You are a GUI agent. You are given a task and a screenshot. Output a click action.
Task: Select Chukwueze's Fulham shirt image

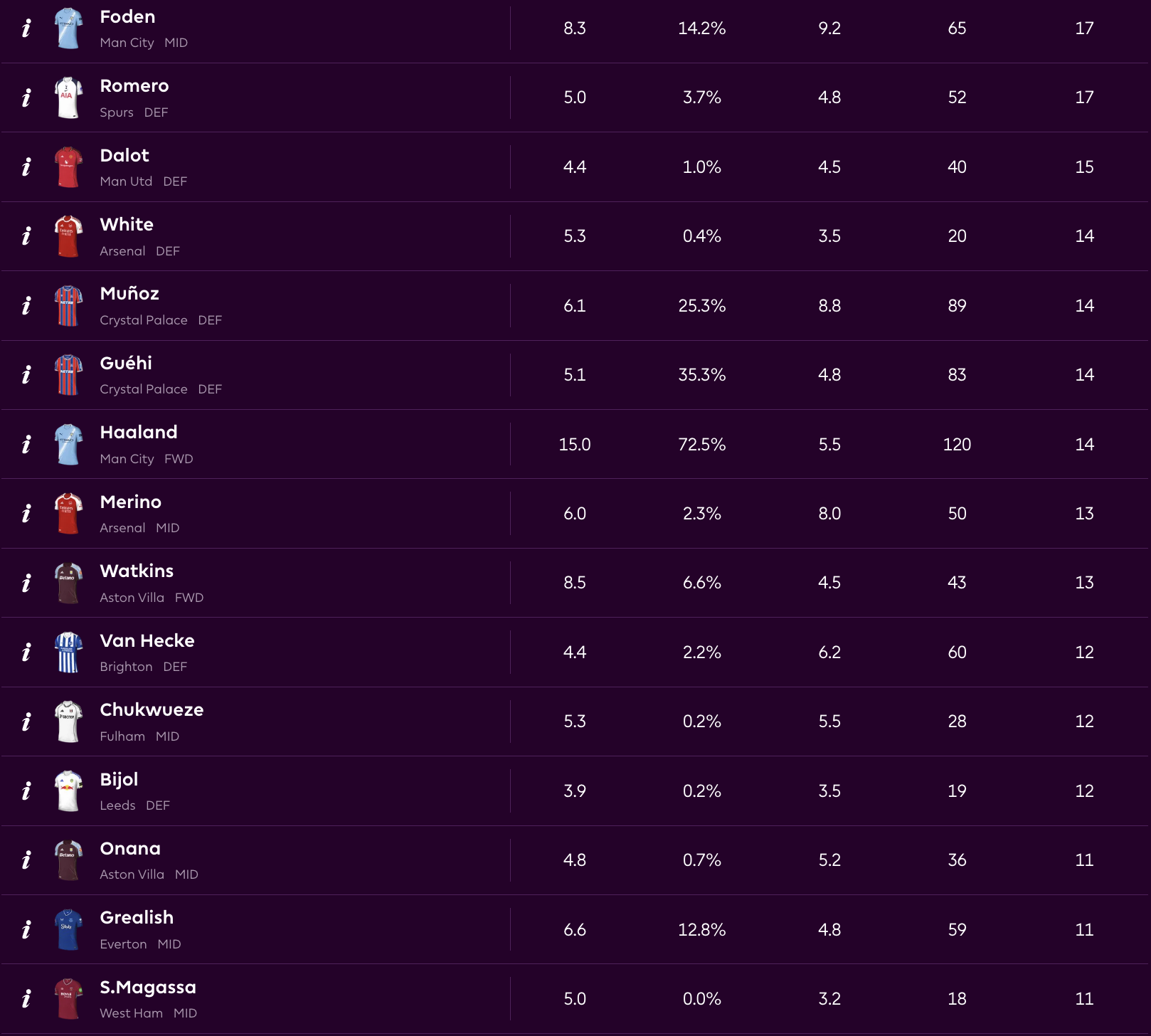click(68, 721)
